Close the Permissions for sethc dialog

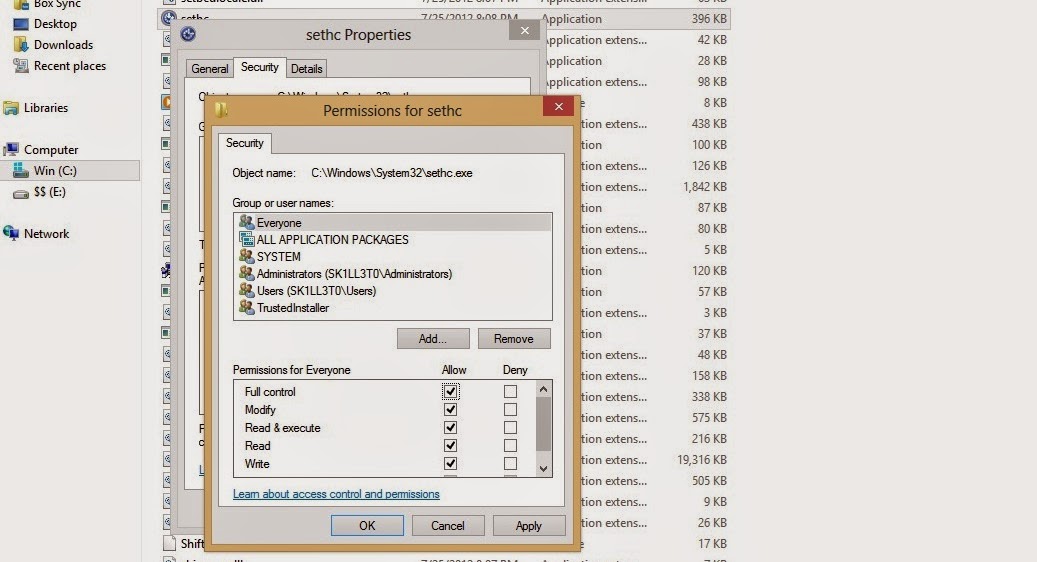click(x=558, y=106)
